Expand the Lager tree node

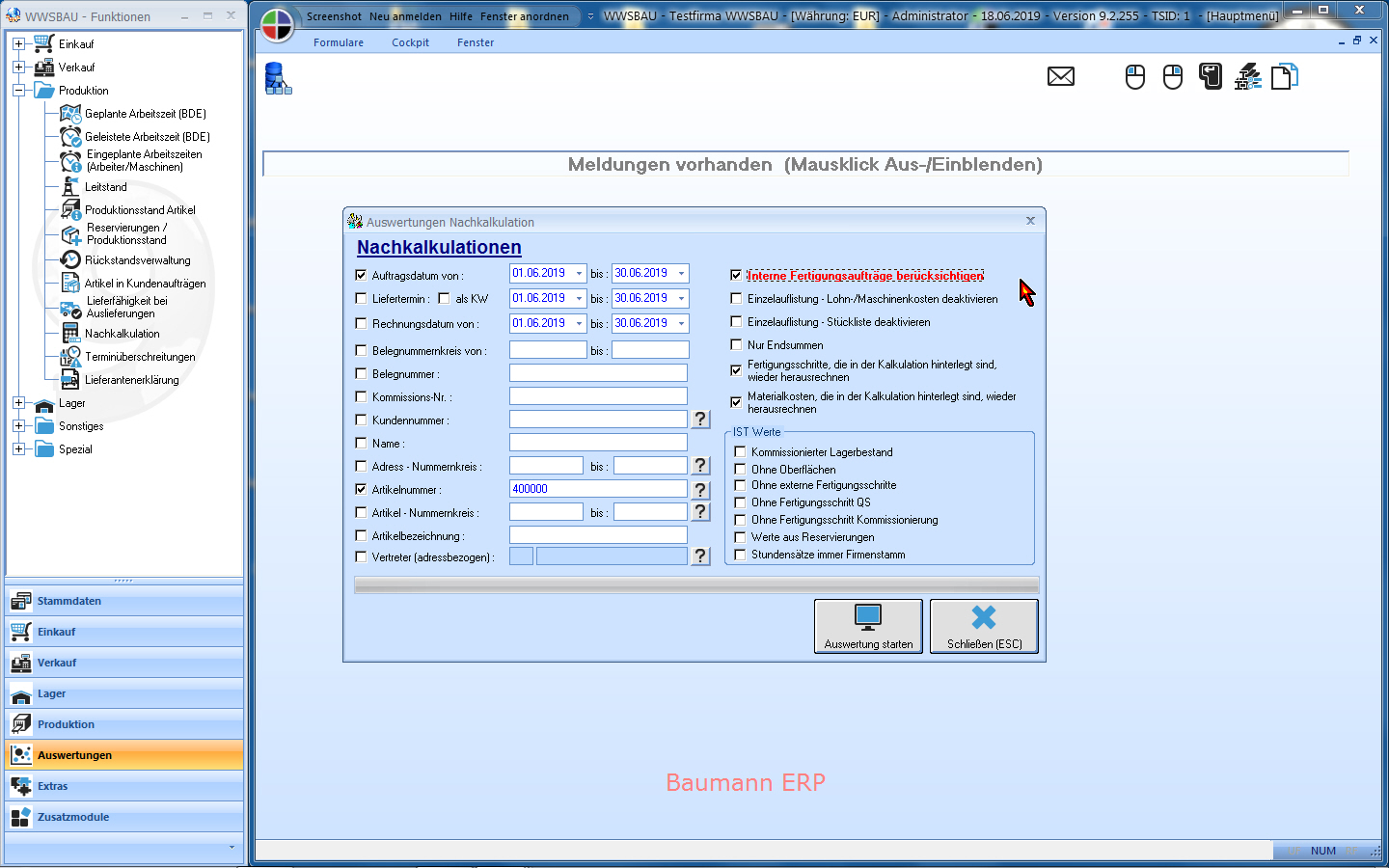coord(18,403)
